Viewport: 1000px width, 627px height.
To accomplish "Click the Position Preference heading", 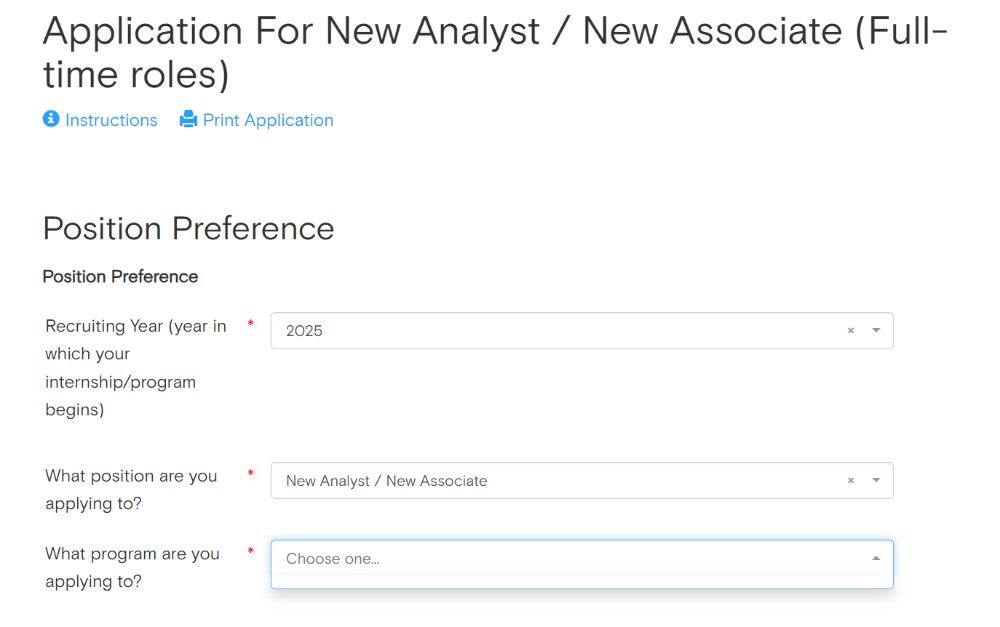I will [188, 229].
